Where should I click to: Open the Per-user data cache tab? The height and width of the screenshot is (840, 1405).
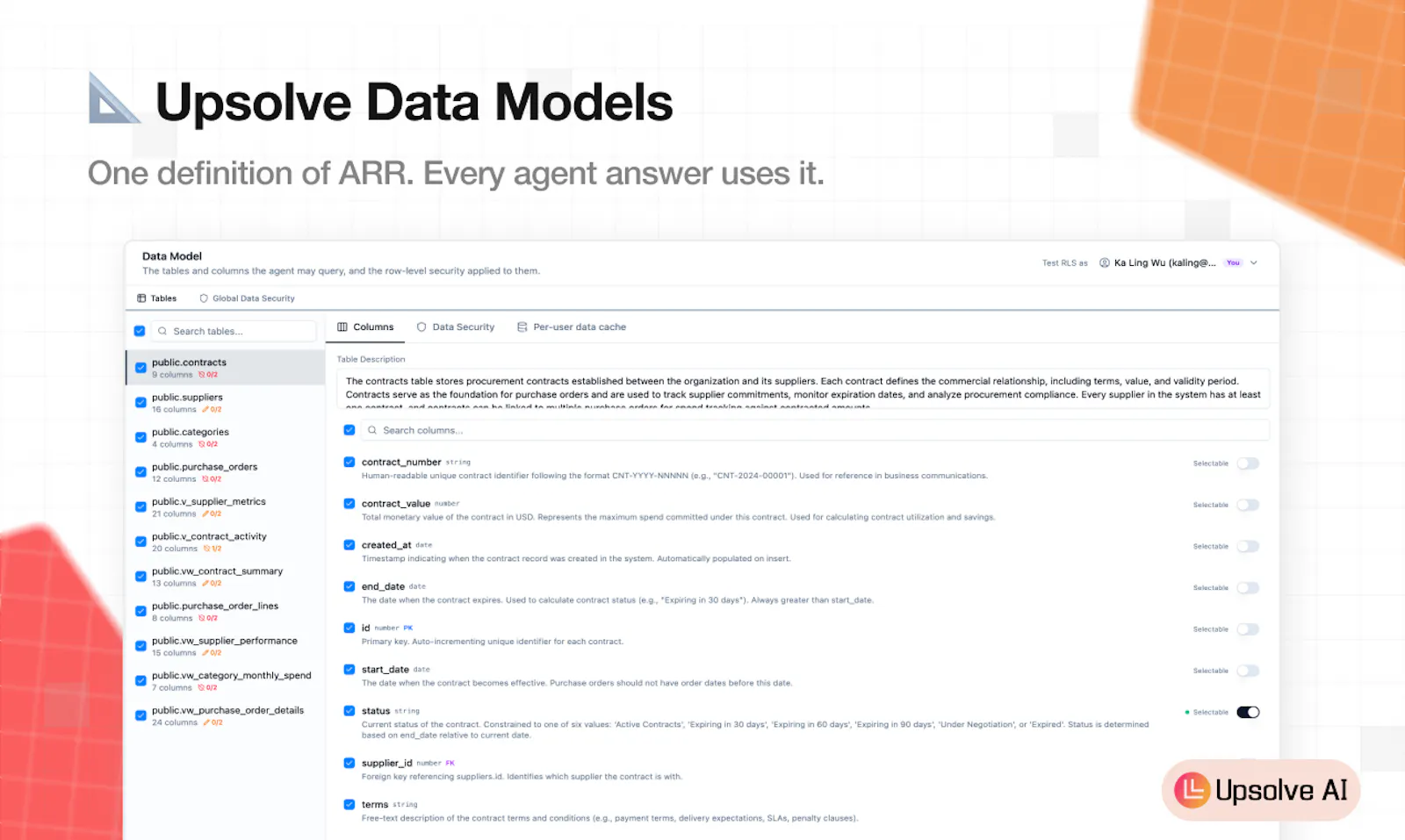click(x=572, y=327)
